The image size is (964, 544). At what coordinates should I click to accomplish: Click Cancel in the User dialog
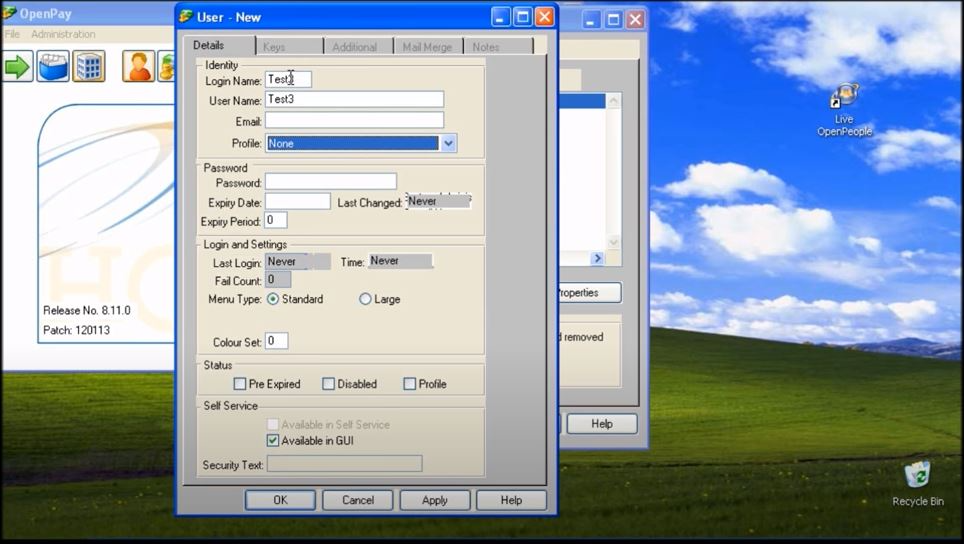pos(358,500)
